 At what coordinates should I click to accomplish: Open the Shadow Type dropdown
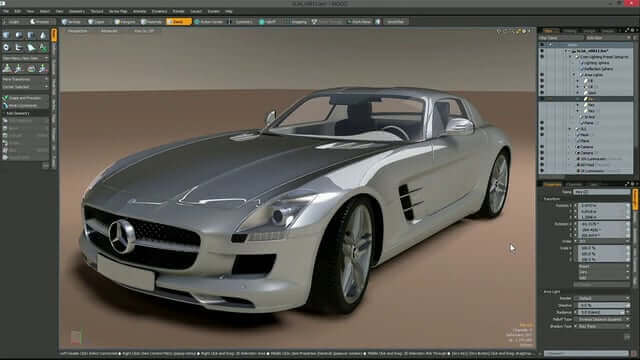click(602, 327)
